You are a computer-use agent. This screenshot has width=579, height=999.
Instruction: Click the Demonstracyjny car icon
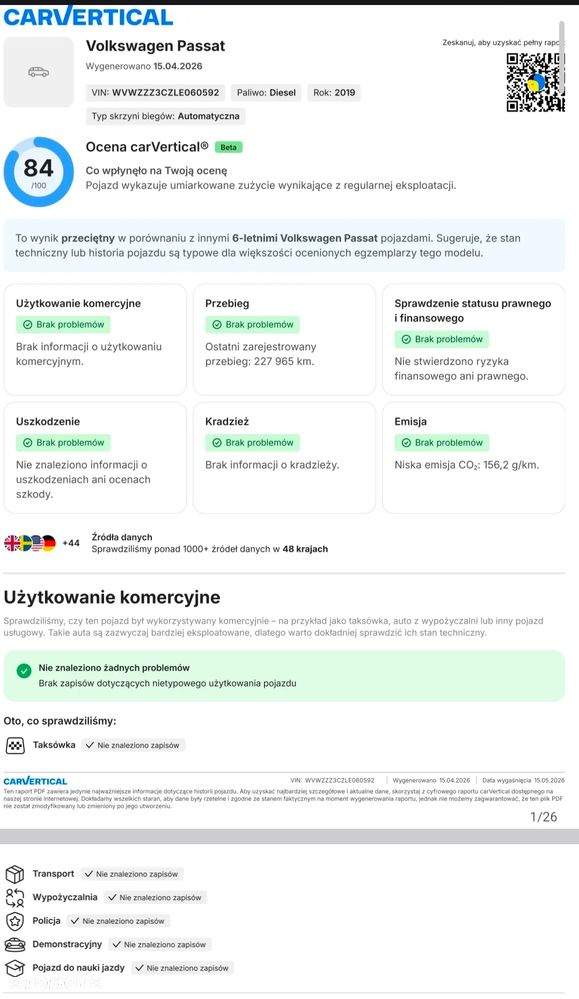[x=15, y=945]
